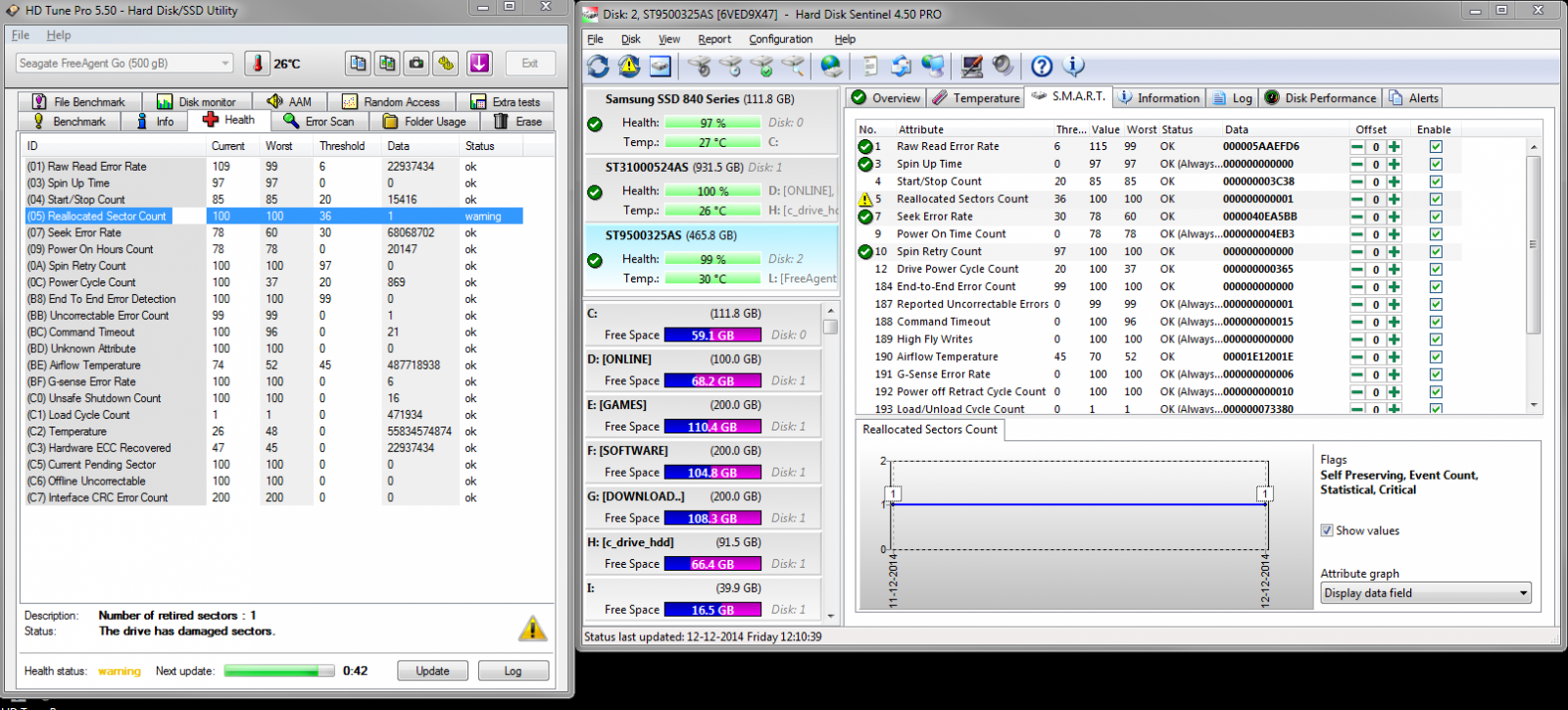Uncheck Enable box for Raw Read Error Rate
1568x710 pixels.
tap(1436, 147)
